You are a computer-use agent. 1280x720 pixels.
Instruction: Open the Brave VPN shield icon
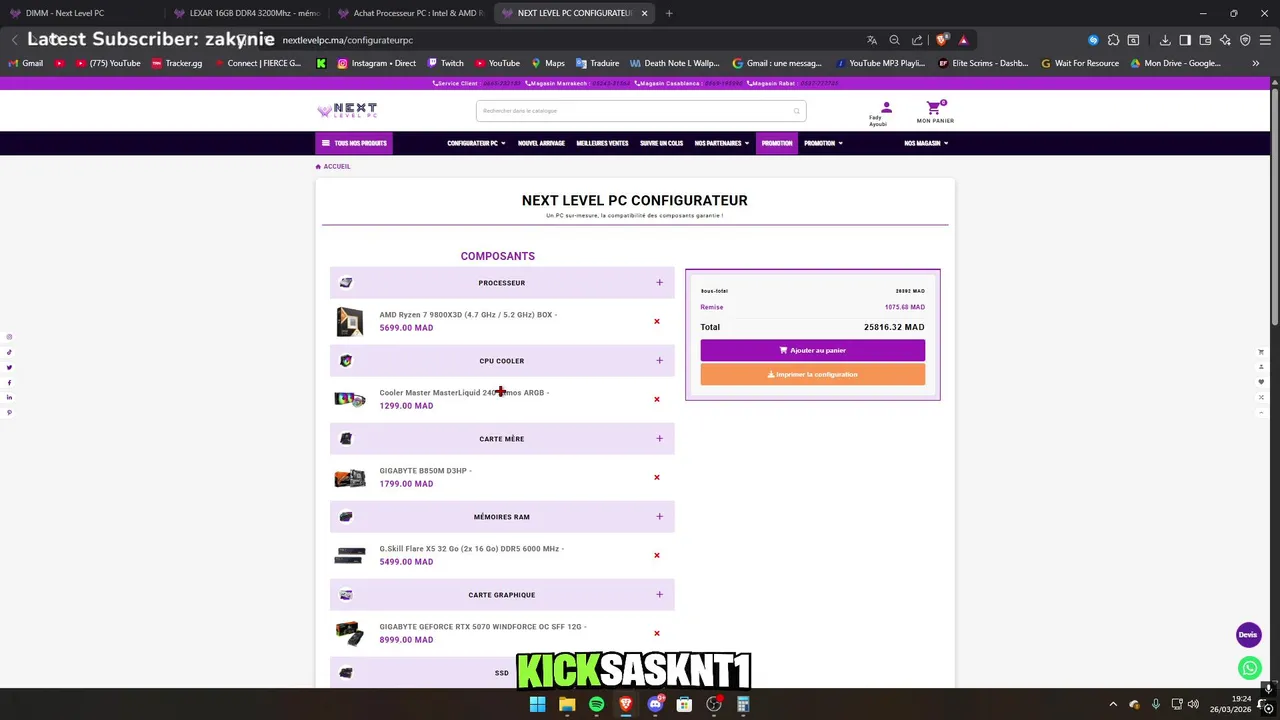[1245, 40]
